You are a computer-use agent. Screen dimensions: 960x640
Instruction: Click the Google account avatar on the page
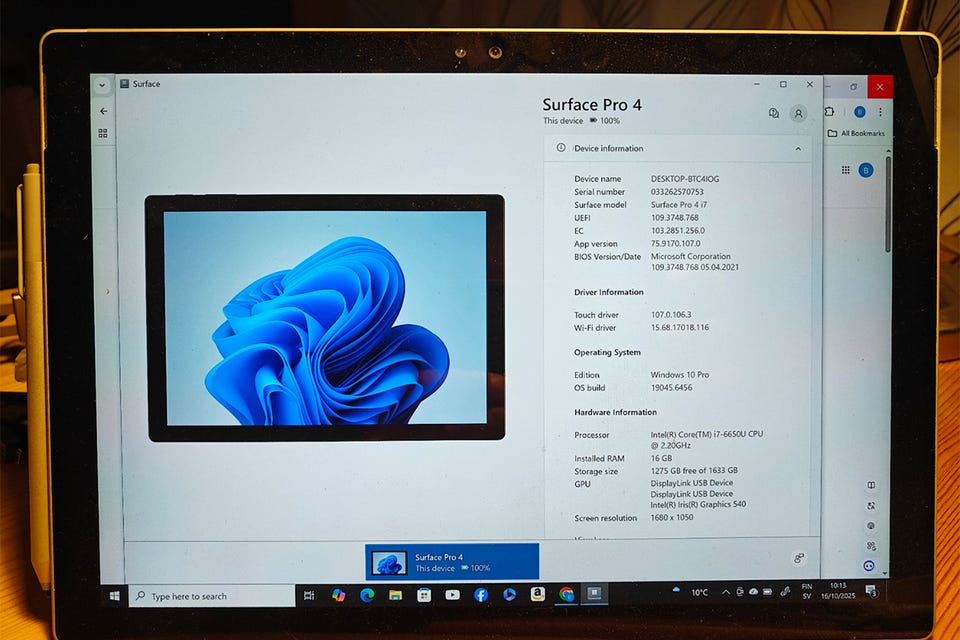pyautogui.click(x=866, y=170)
